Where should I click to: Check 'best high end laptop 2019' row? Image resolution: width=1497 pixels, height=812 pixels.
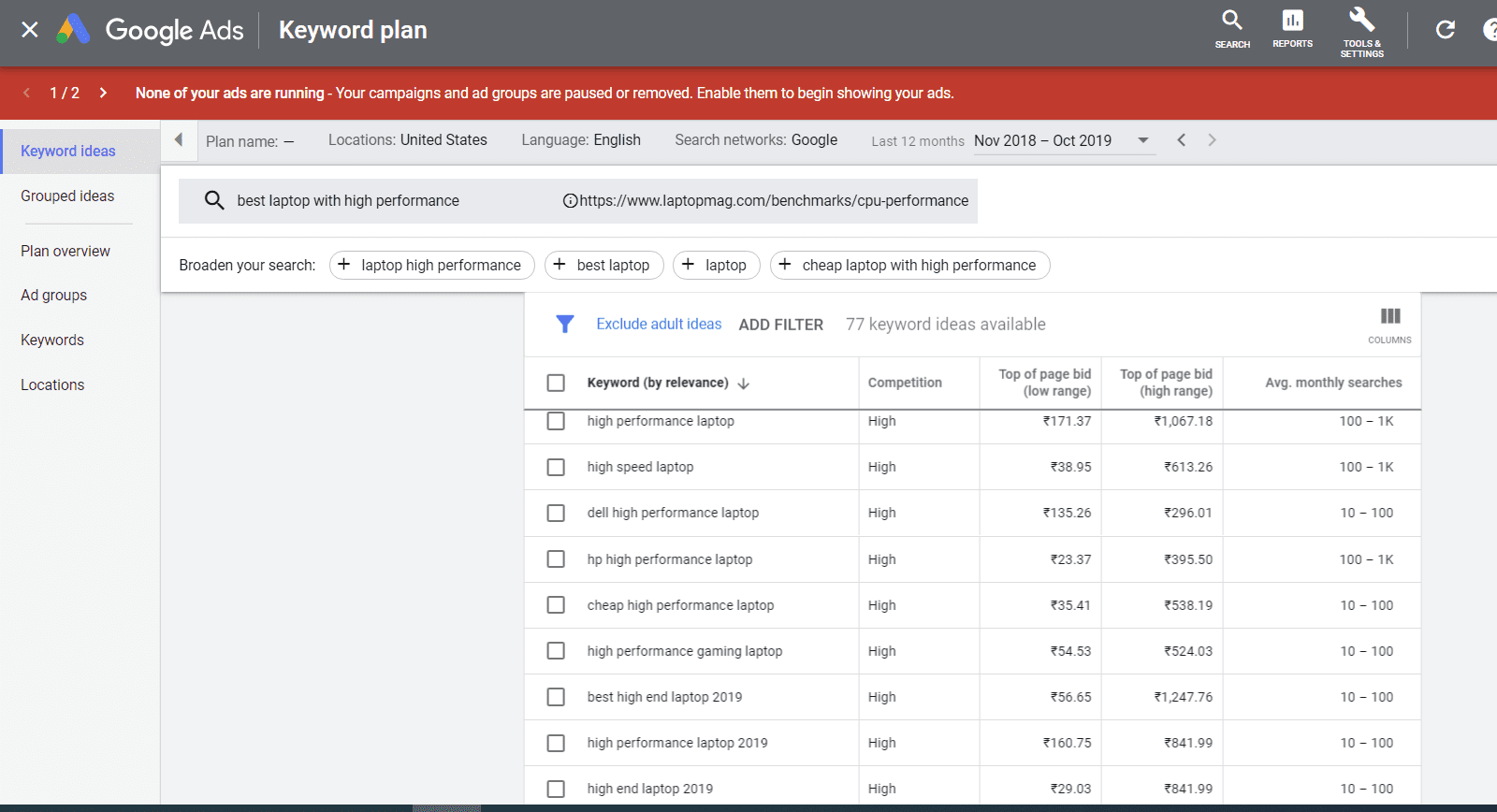[x=556, y=696]
